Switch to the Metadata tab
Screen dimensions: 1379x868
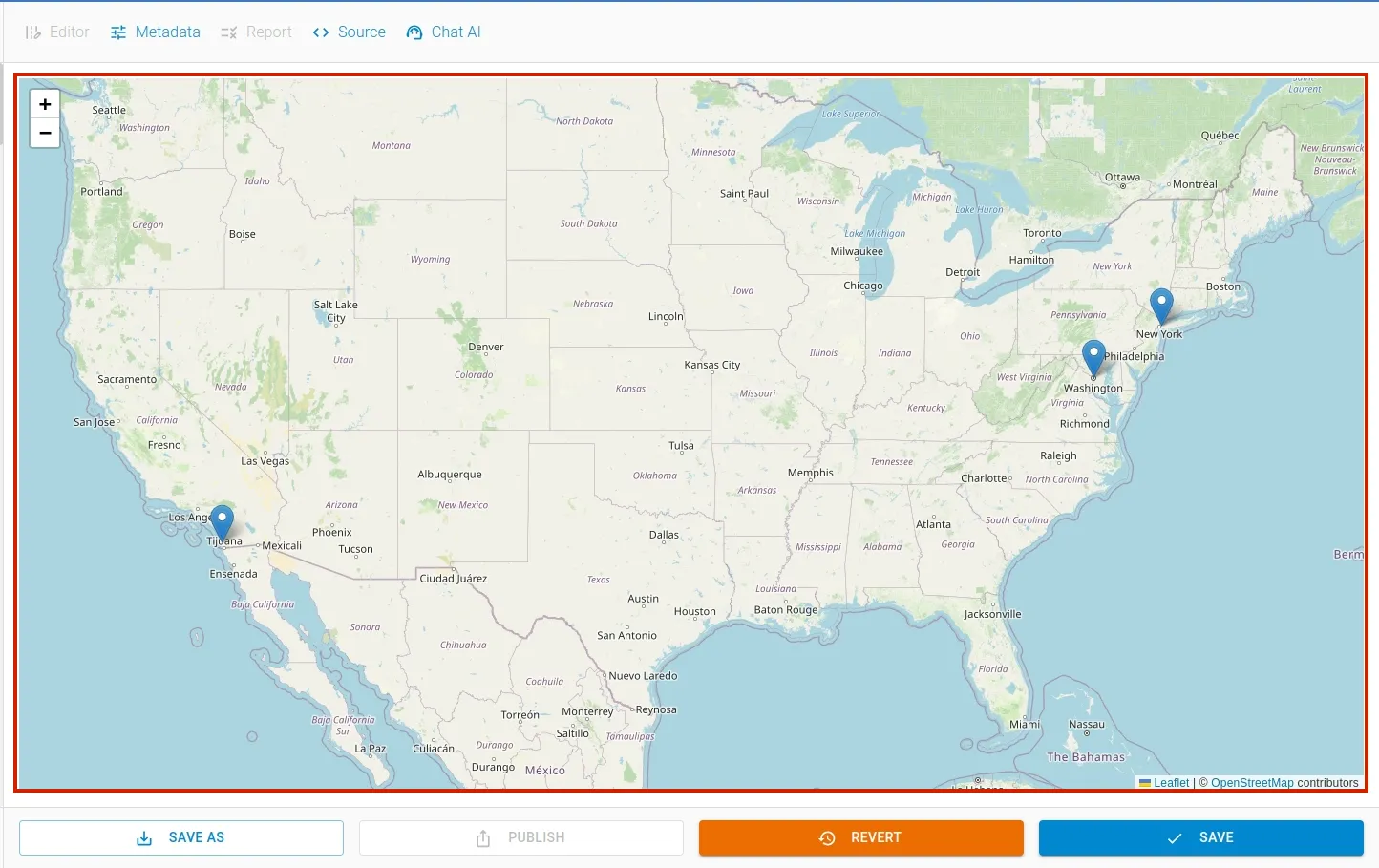tap(156, 32)
